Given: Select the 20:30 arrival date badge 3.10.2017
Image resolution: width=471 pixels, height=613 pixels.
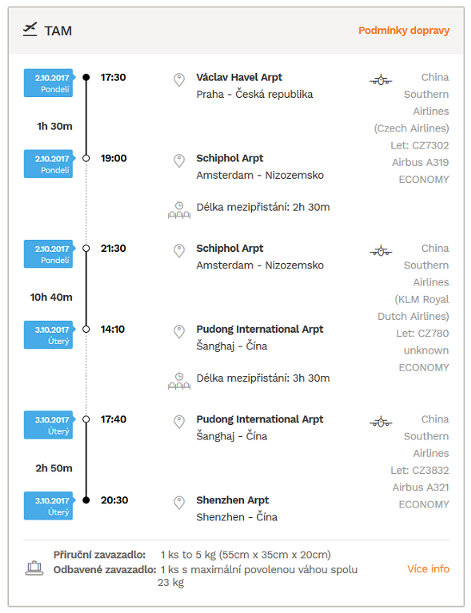Looking at the screenshot, I should click(50, 505).
